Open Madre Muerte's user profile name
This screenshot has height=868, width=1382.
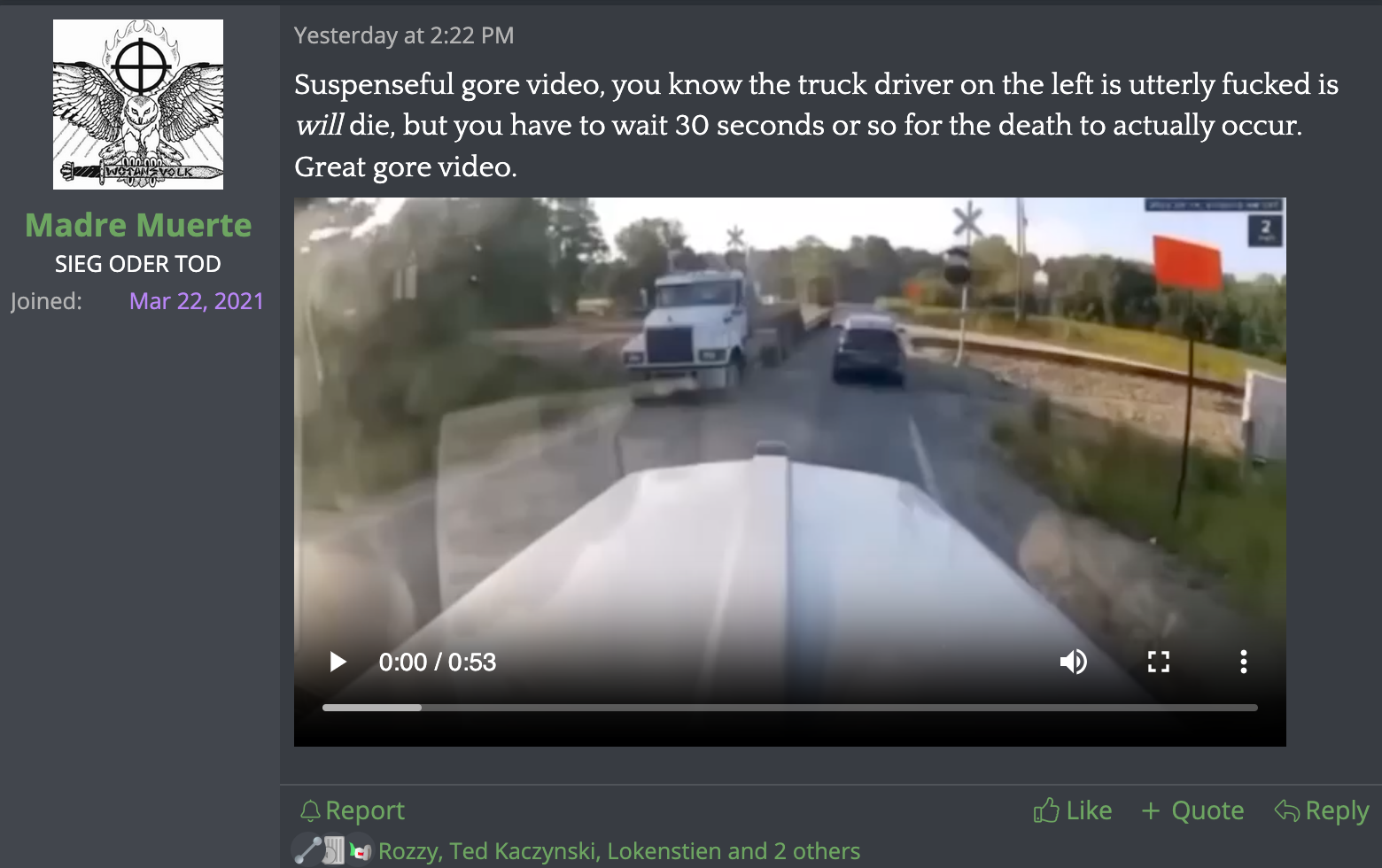click(x=138, y=225)
